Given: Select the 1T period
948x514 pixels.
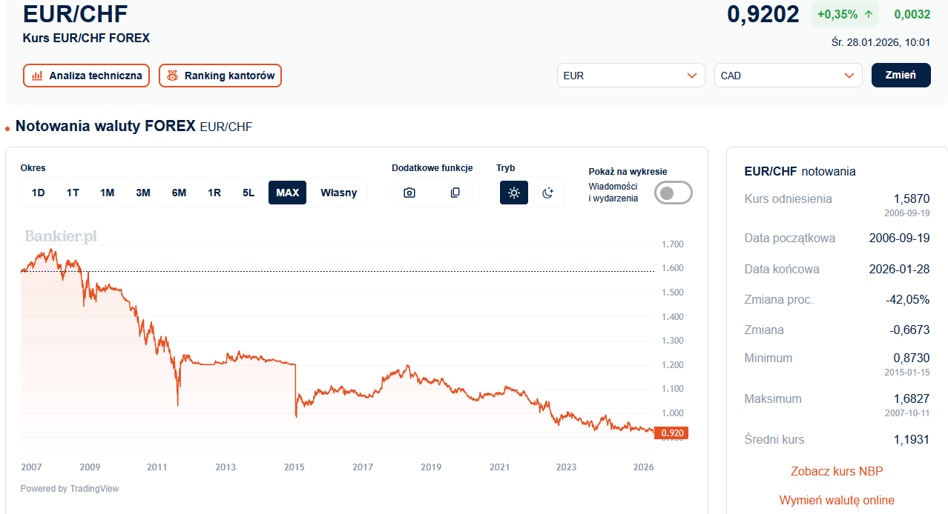Looking at the screenshot, I should pos(73,193).
